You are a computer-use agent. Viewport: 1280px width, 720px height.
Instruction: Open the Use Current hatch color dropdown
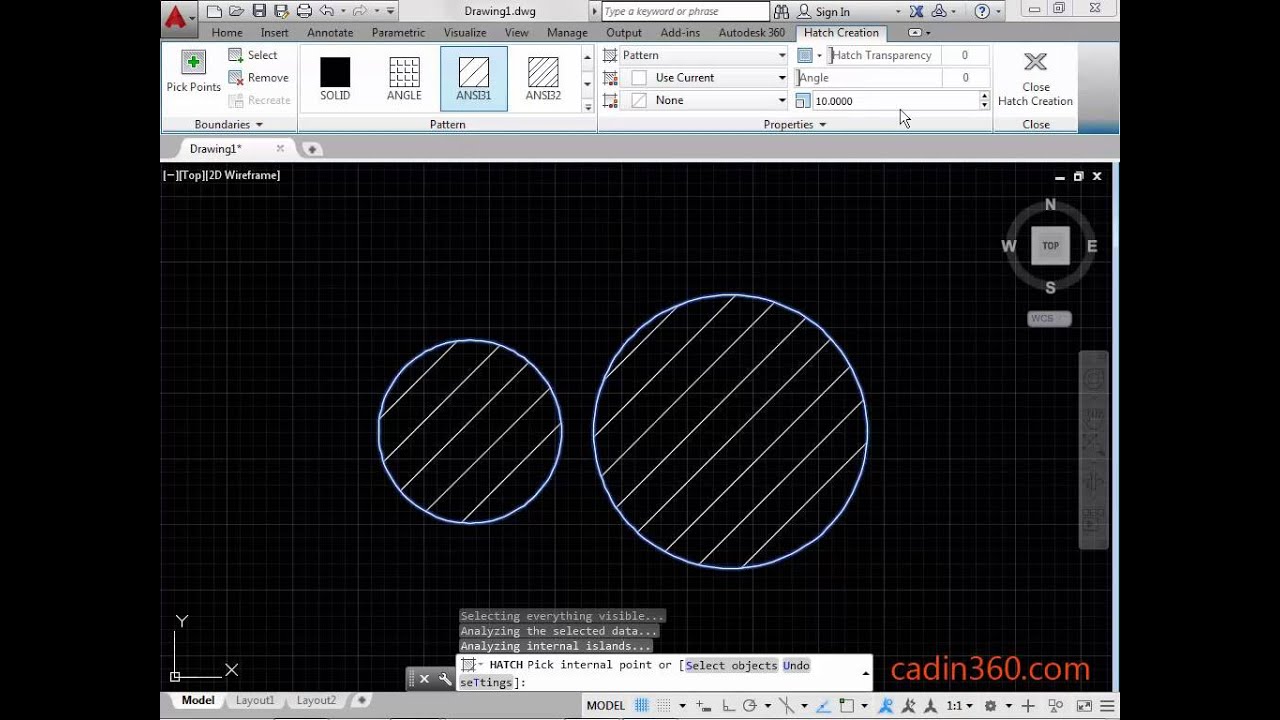[704, 77]
